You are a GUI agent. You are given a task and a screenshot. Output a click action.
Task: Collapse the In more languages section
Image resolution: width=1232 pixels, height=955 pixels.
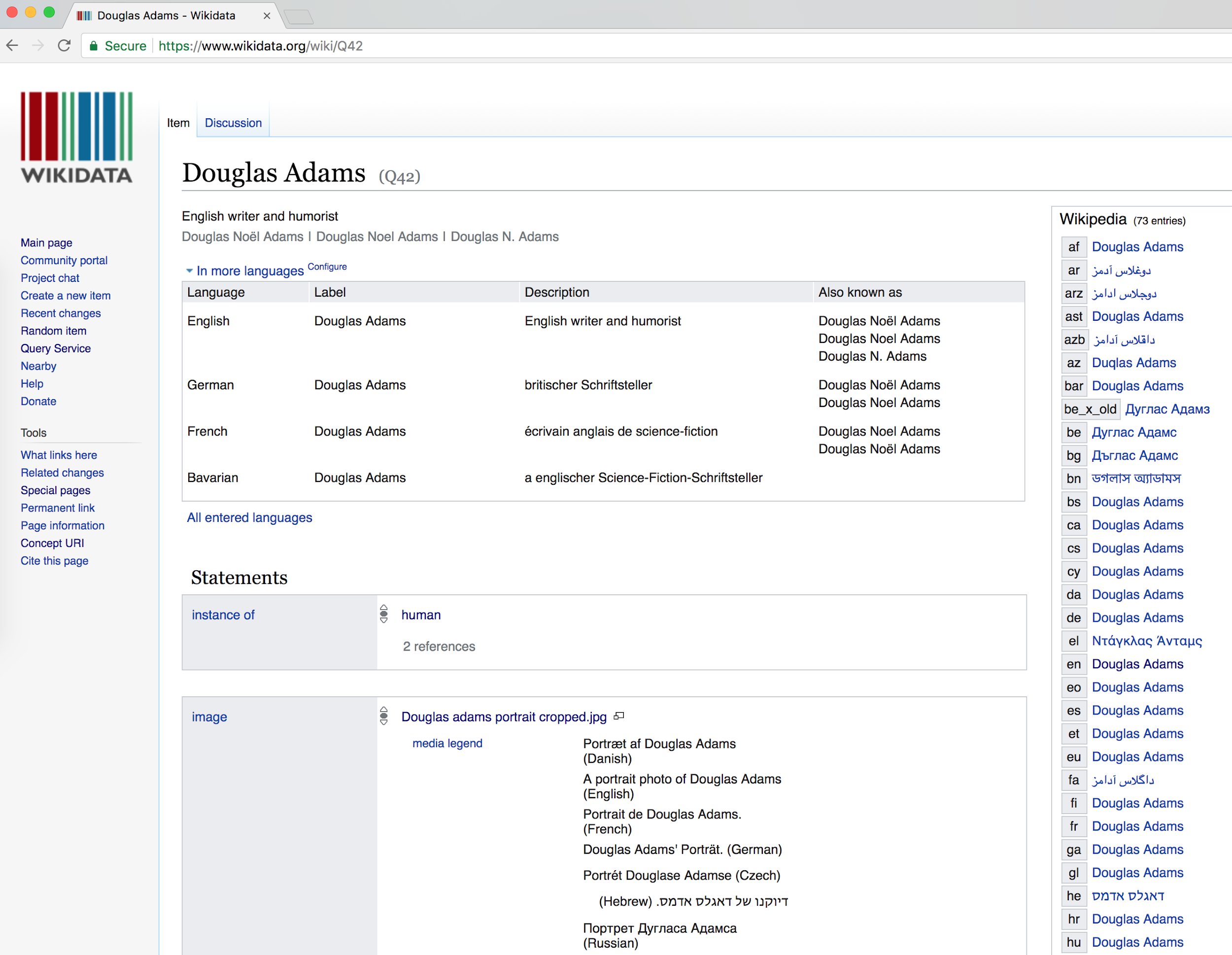[190, 271]
